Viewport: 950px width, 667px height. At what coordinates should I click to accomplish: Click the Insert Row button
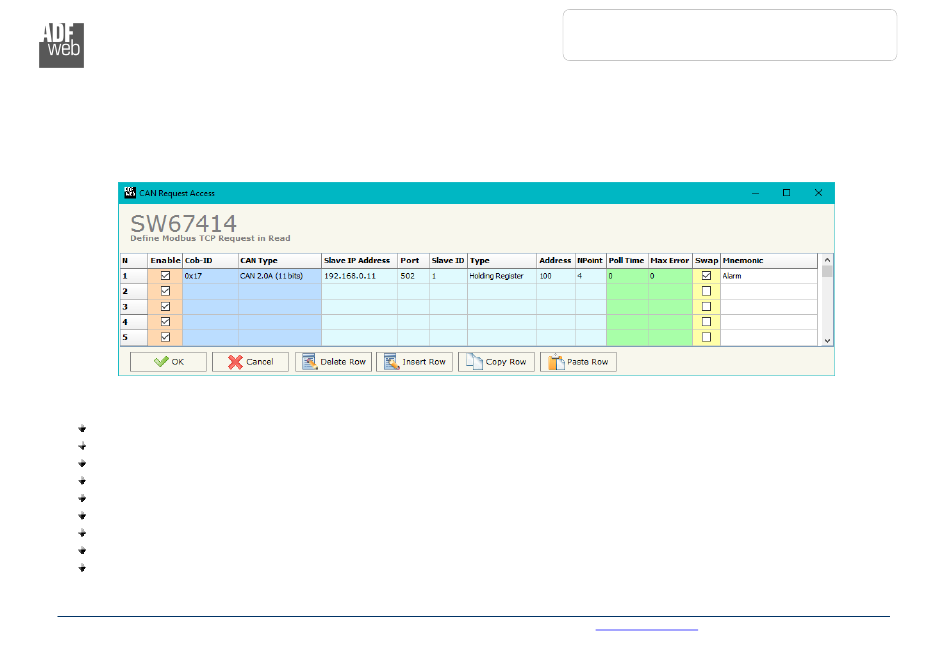click(415, 362)
